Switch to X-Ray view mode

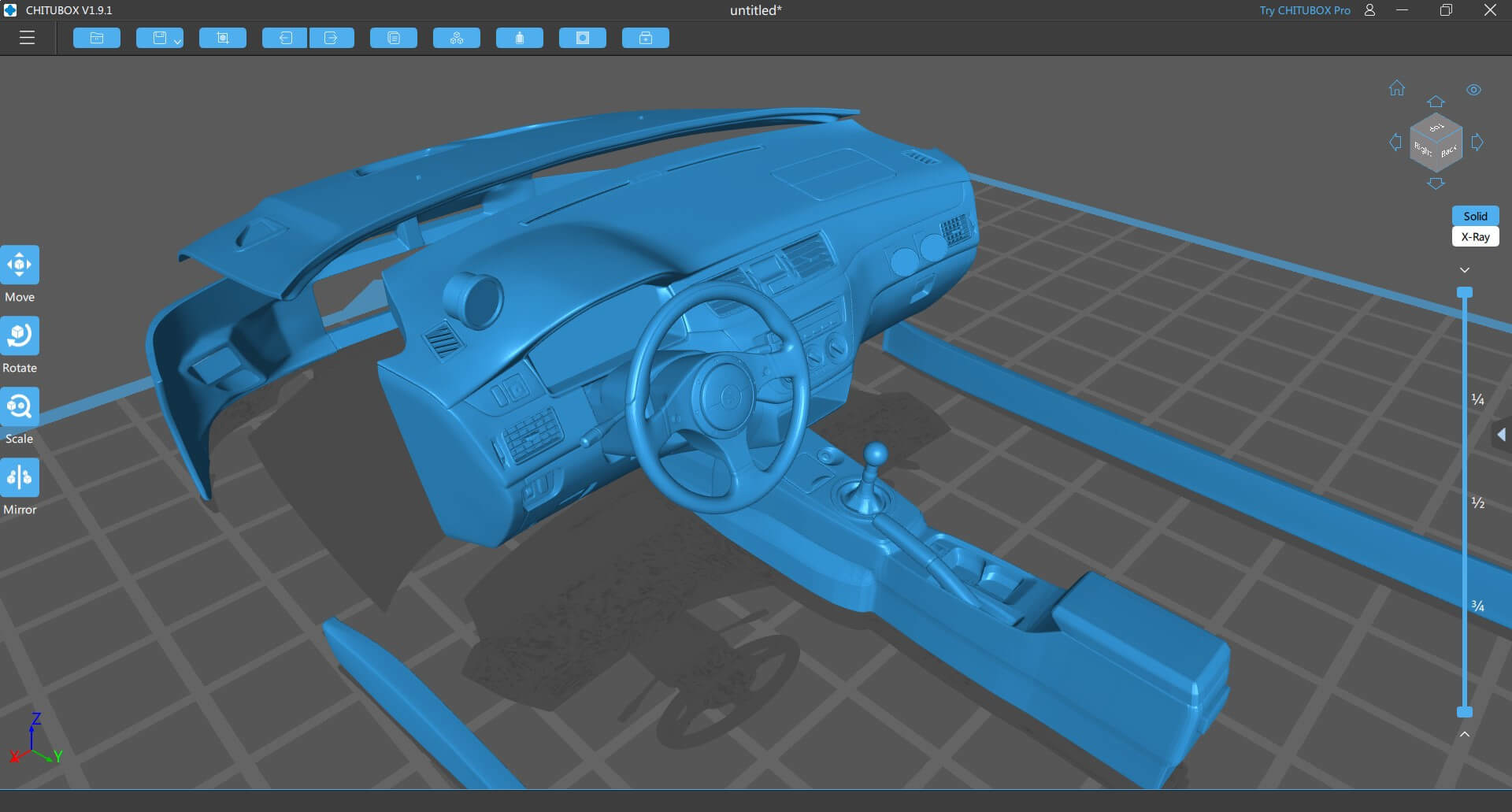click(1475, 236)
